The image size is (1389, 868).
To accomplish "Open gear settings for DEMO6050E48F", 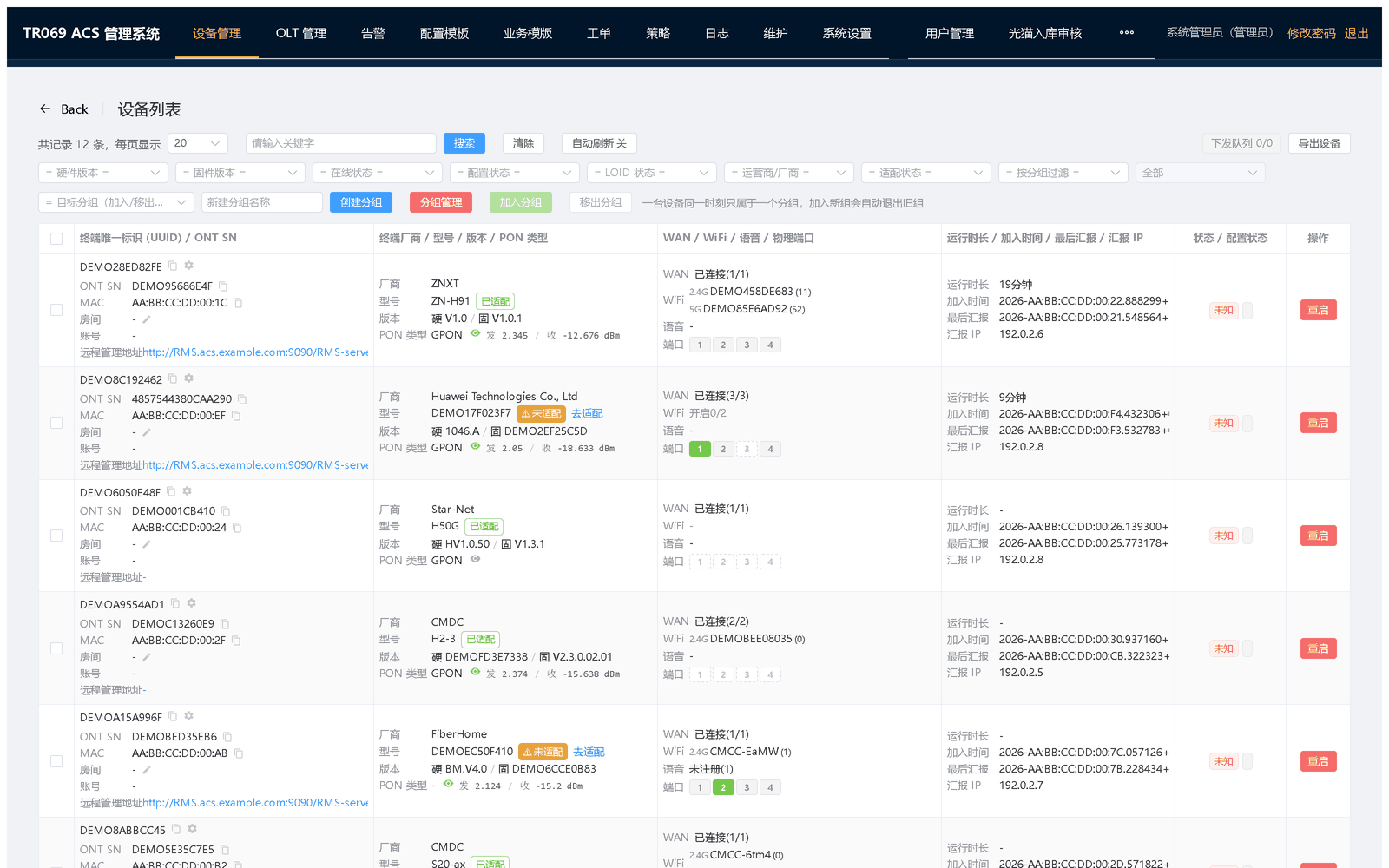I will tap(187, 491).
